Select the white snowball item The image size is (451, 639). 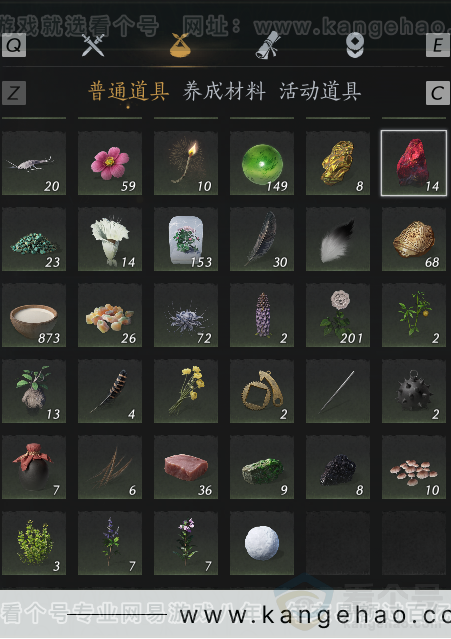pos(262,543)
